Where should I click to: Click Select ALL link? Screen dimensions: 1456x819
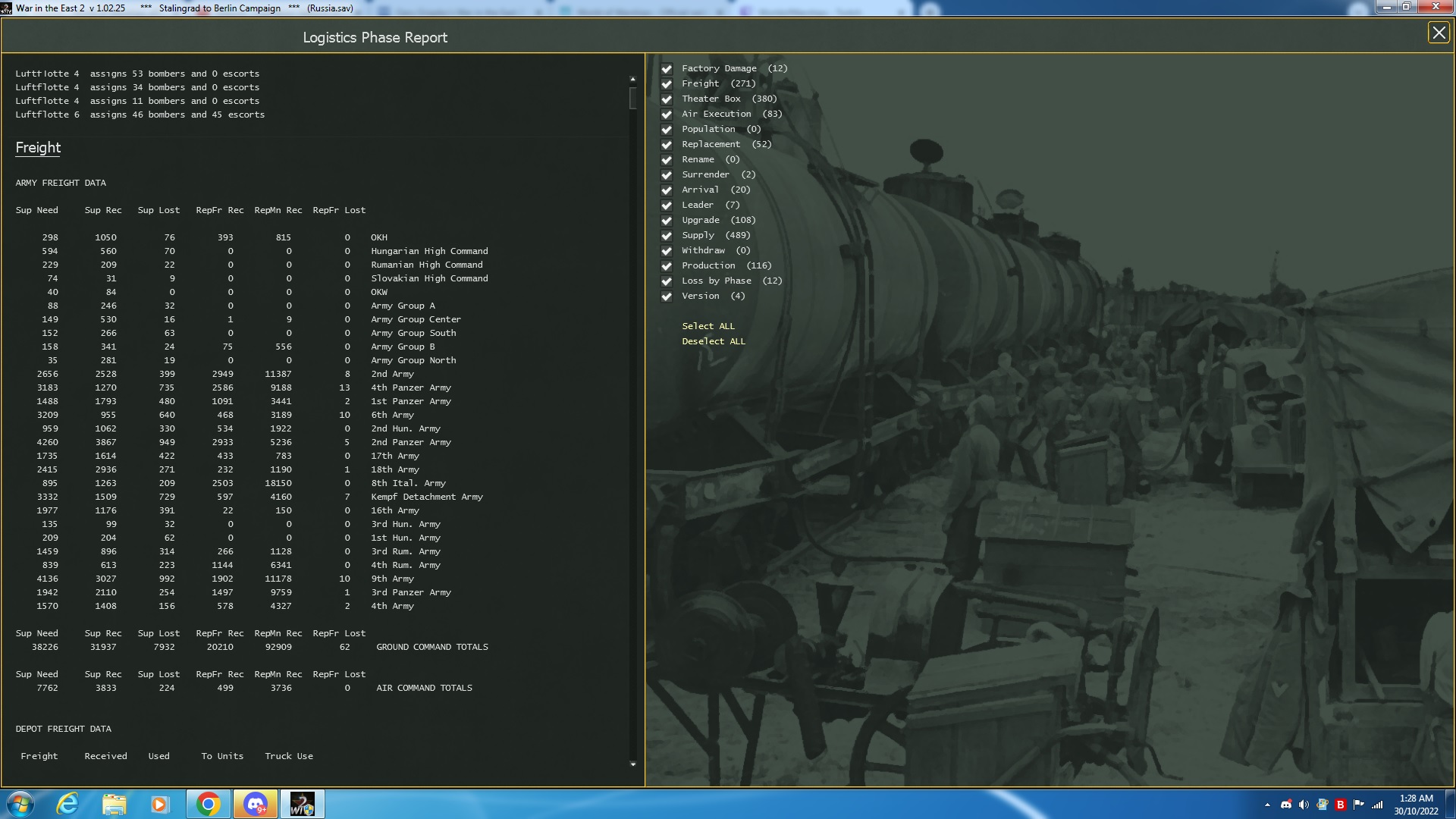(x=708, y=326)
